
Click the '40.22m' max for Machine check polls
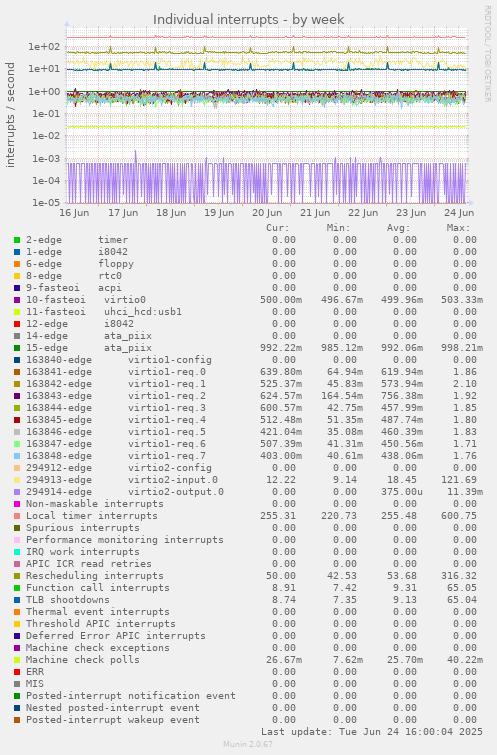point(464,660)
